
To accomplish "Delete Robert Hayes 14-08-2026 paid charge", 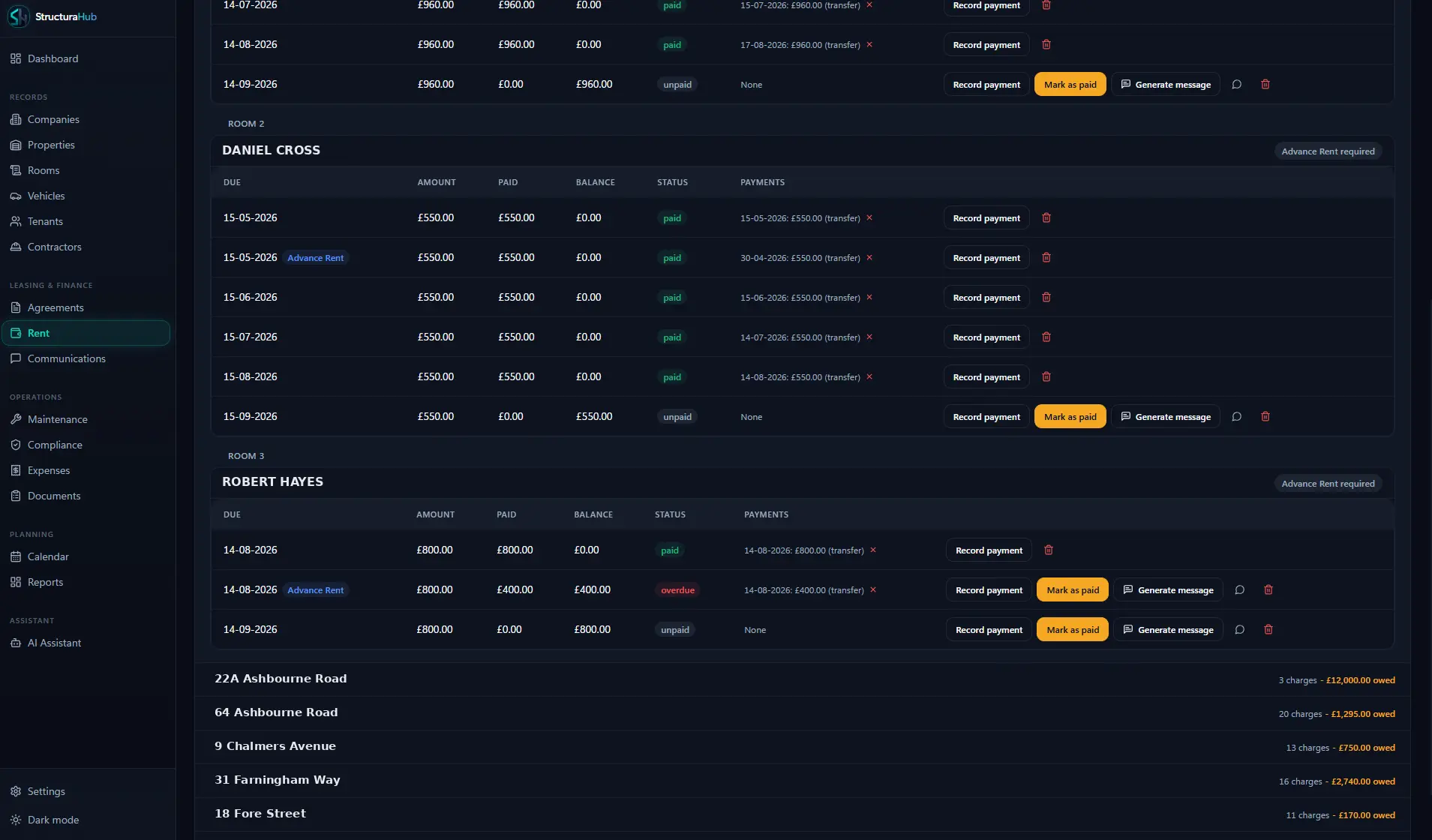I will [1049, 550].
